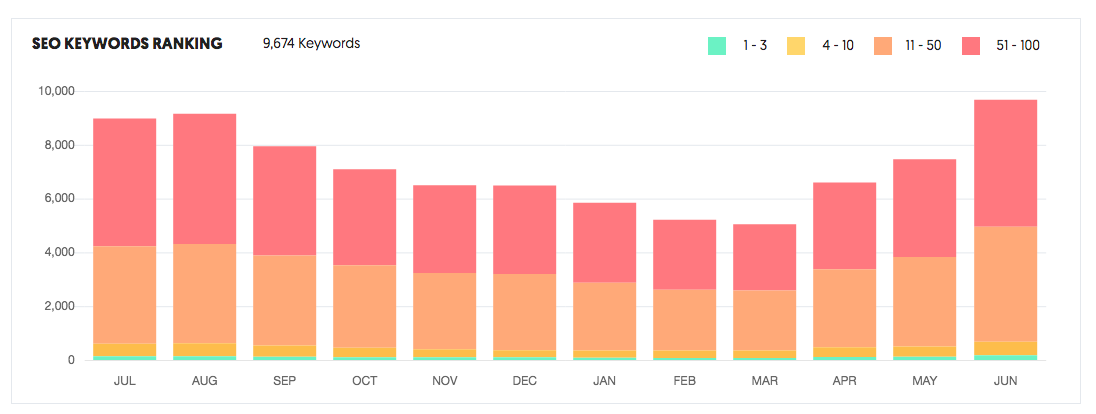Viewport: 1096px width, 414px height.
Task: Select the JUN bar's yellow 4-10 segment
Action: coord(1005,348)
